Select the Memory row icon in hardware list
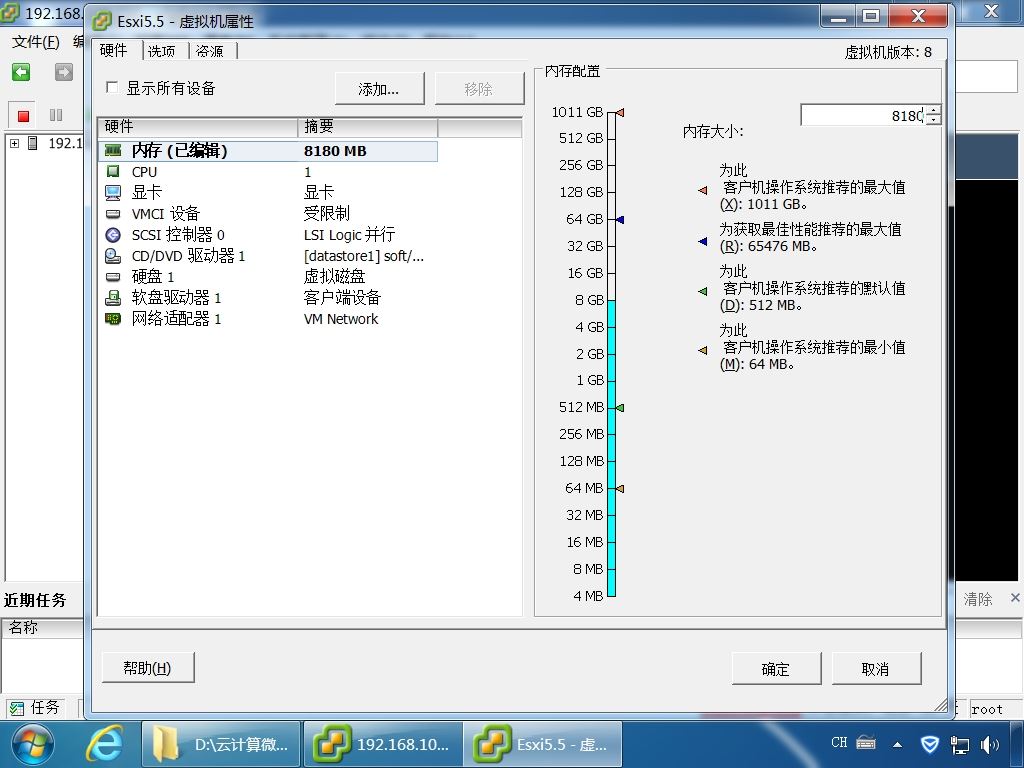Viewport: 1024px width, 768px height. (x=113, y=151)
